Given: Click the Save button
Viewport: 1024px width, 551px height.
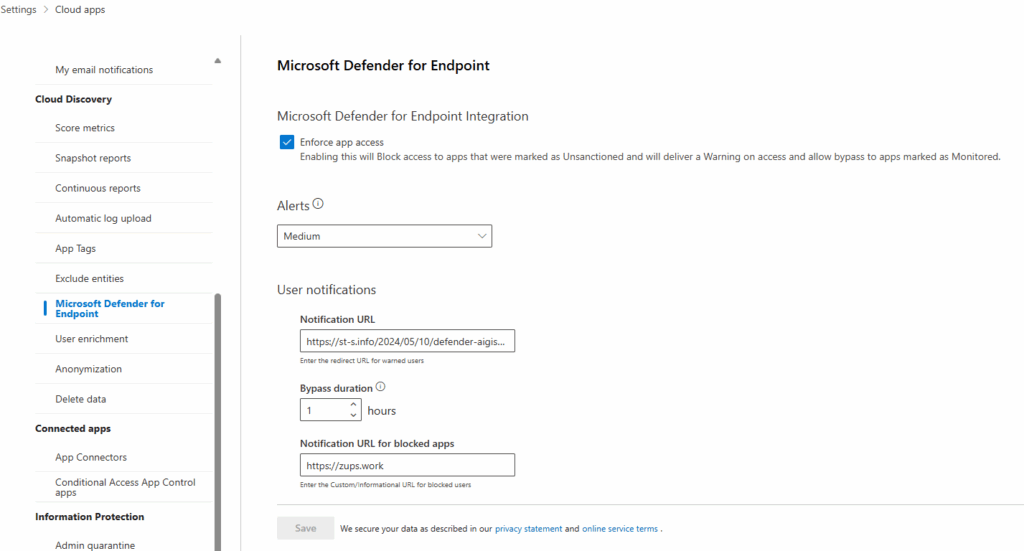Looking at the screenshot, I should [305, 528].
